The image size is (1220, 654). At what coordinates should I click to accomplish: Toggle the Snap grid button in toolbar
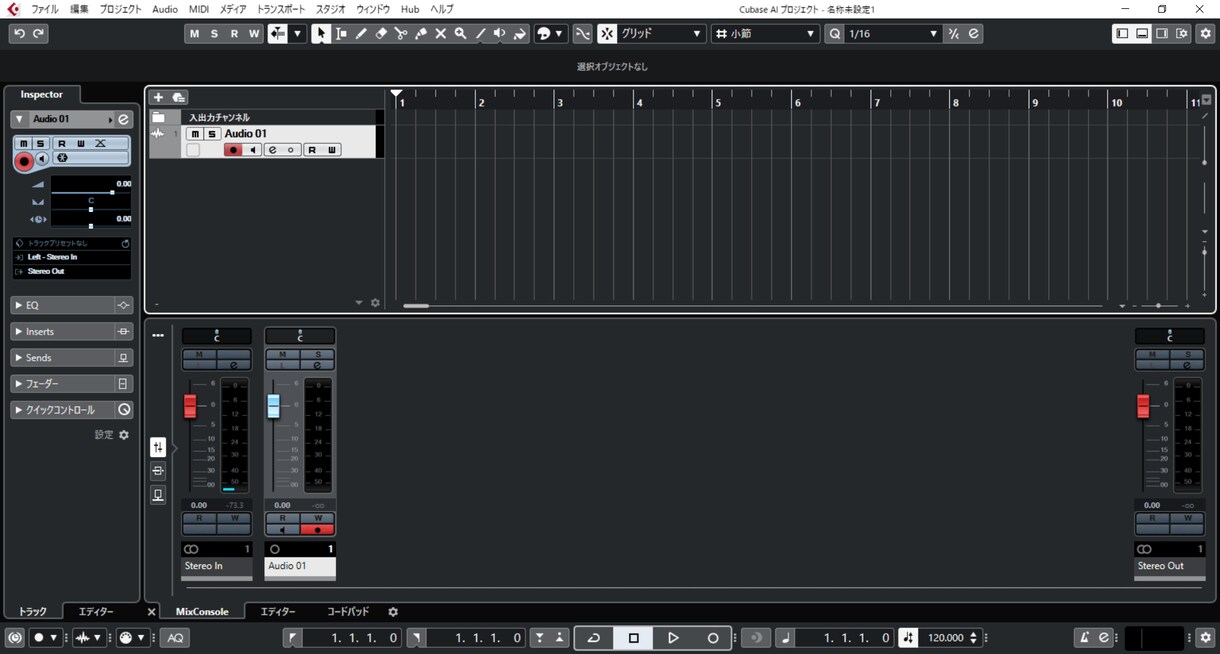click(607, 34)
